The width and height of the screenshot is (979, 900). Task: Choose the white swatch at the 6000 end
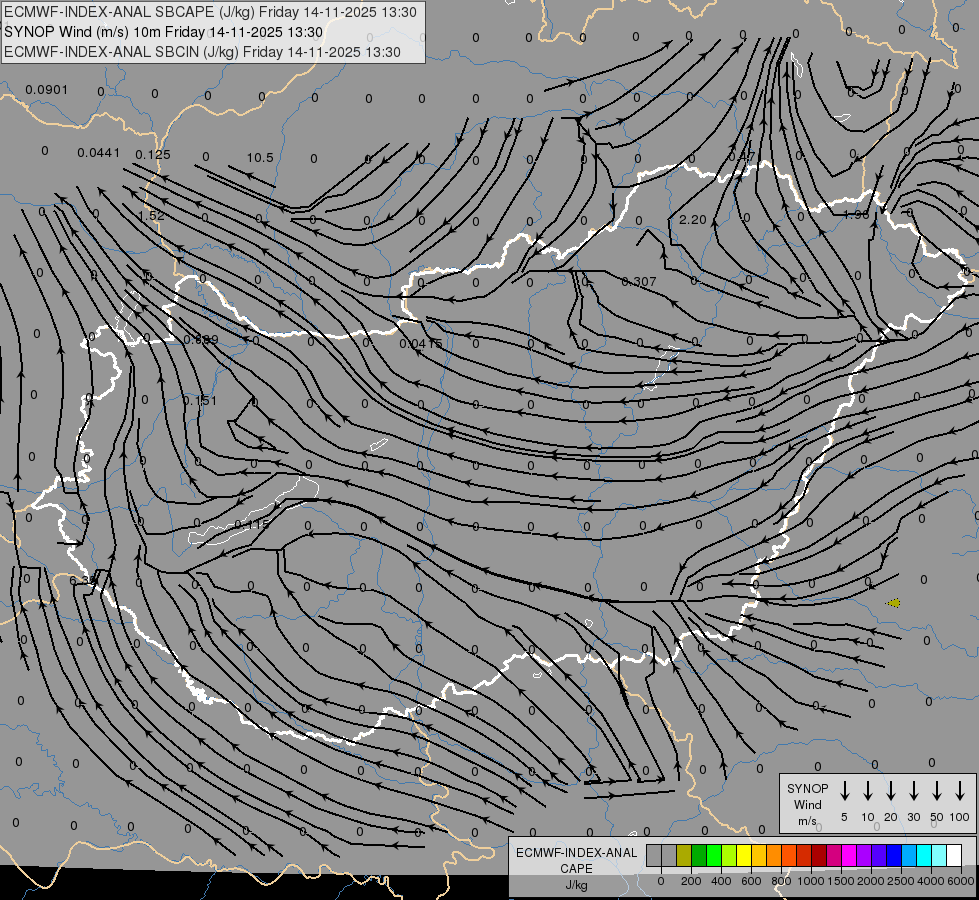coord(954,855)
